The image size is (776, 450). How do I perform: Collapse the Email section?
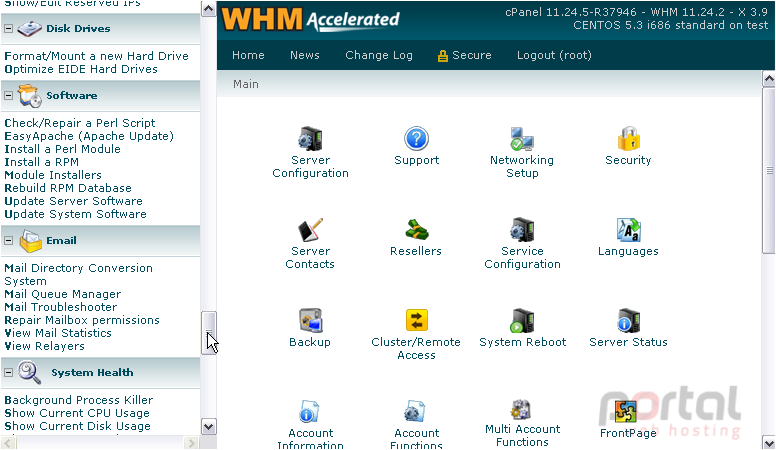[8, 241]
